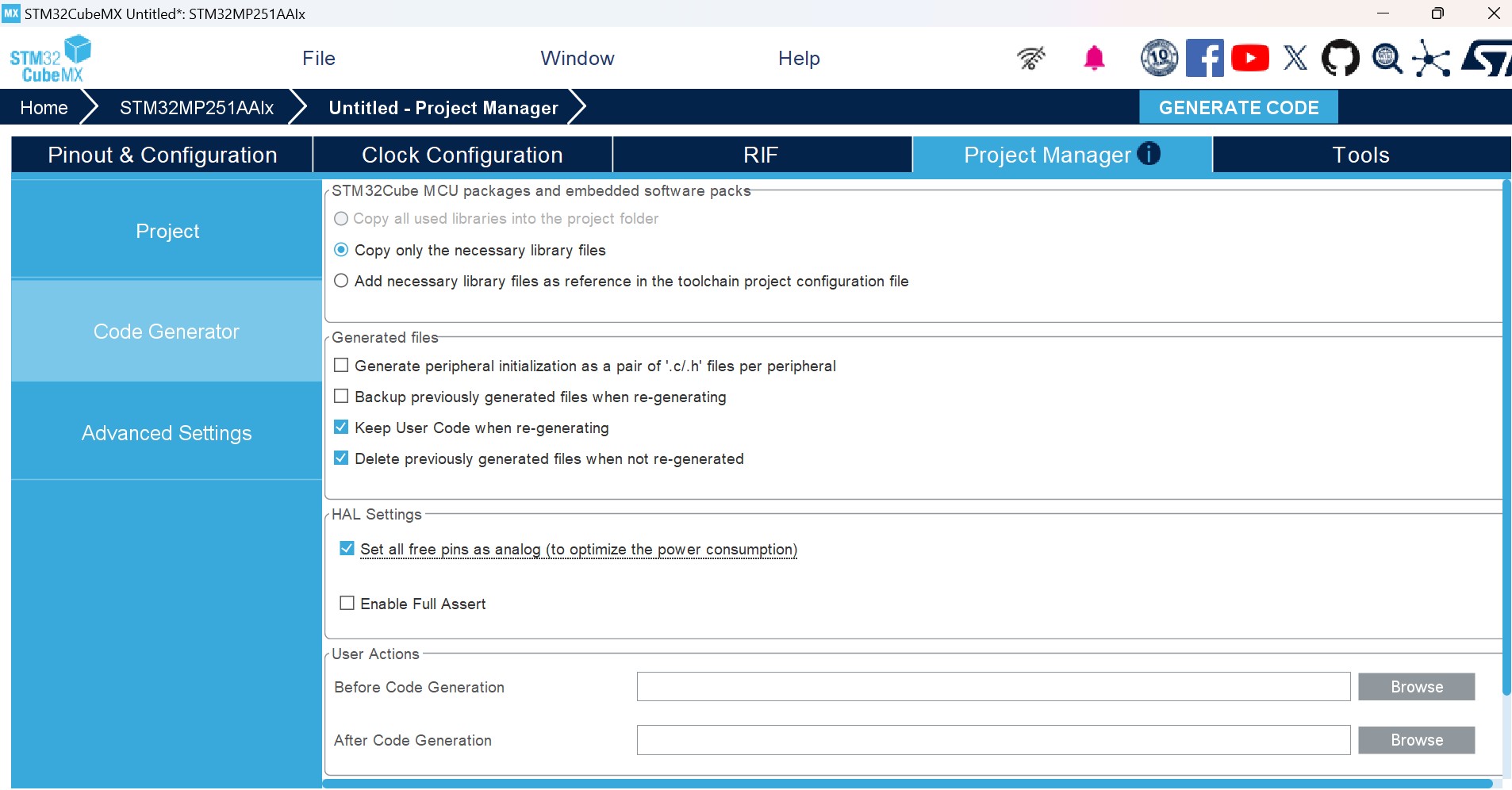The height and width of the screenshot is (790, 1512).
Task: Restore down the STM32CubeMX window
Action: point(1437,13)
